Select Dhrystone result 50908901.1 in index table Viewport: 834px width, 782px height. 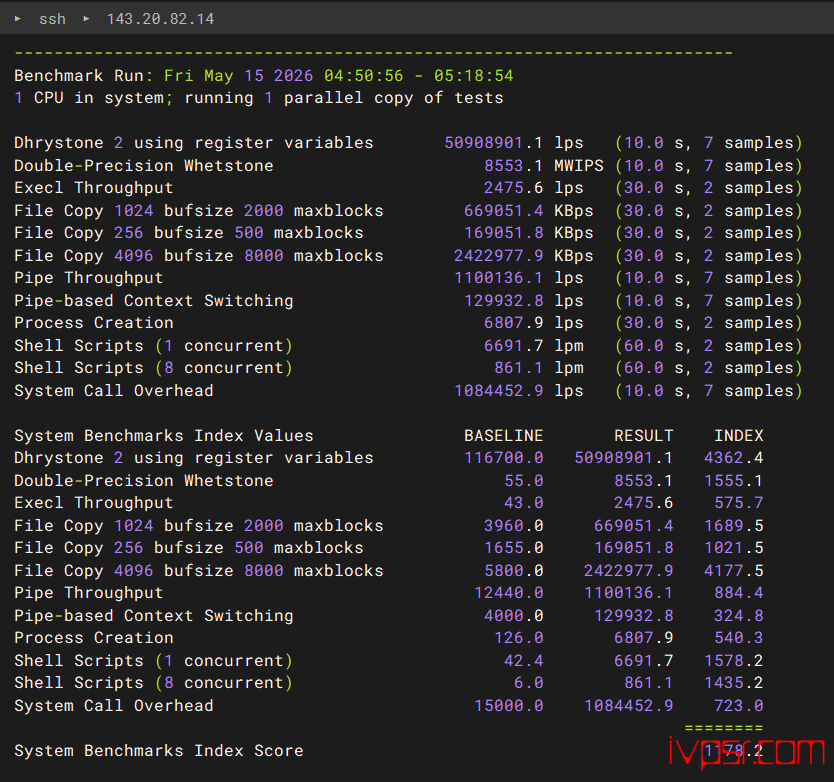[623, 458]
